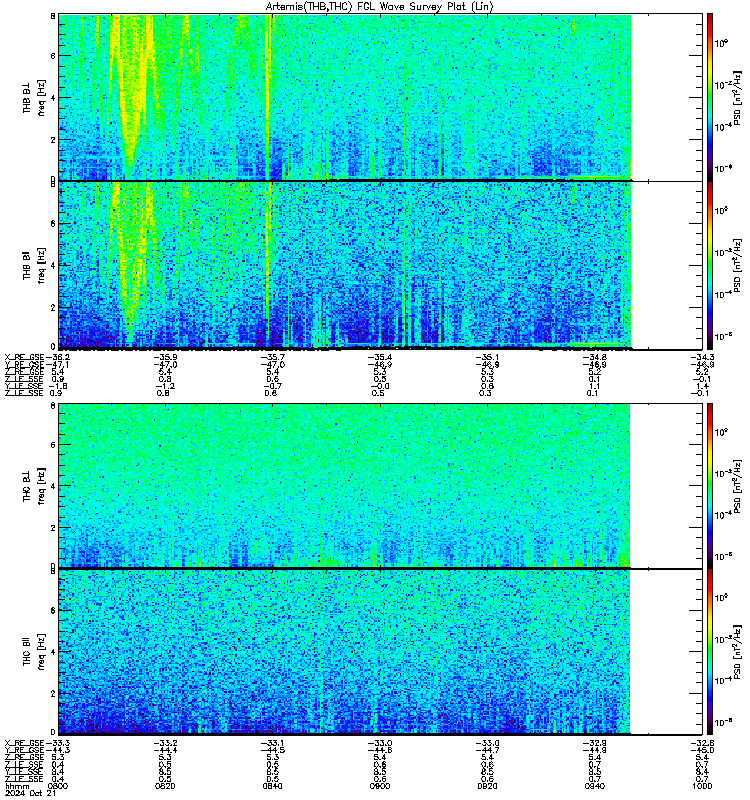Click the THB X_RE_GSE value '-36.2'
Image resolution: width=750 pixels, height=800 pixels.
(57, 357)
